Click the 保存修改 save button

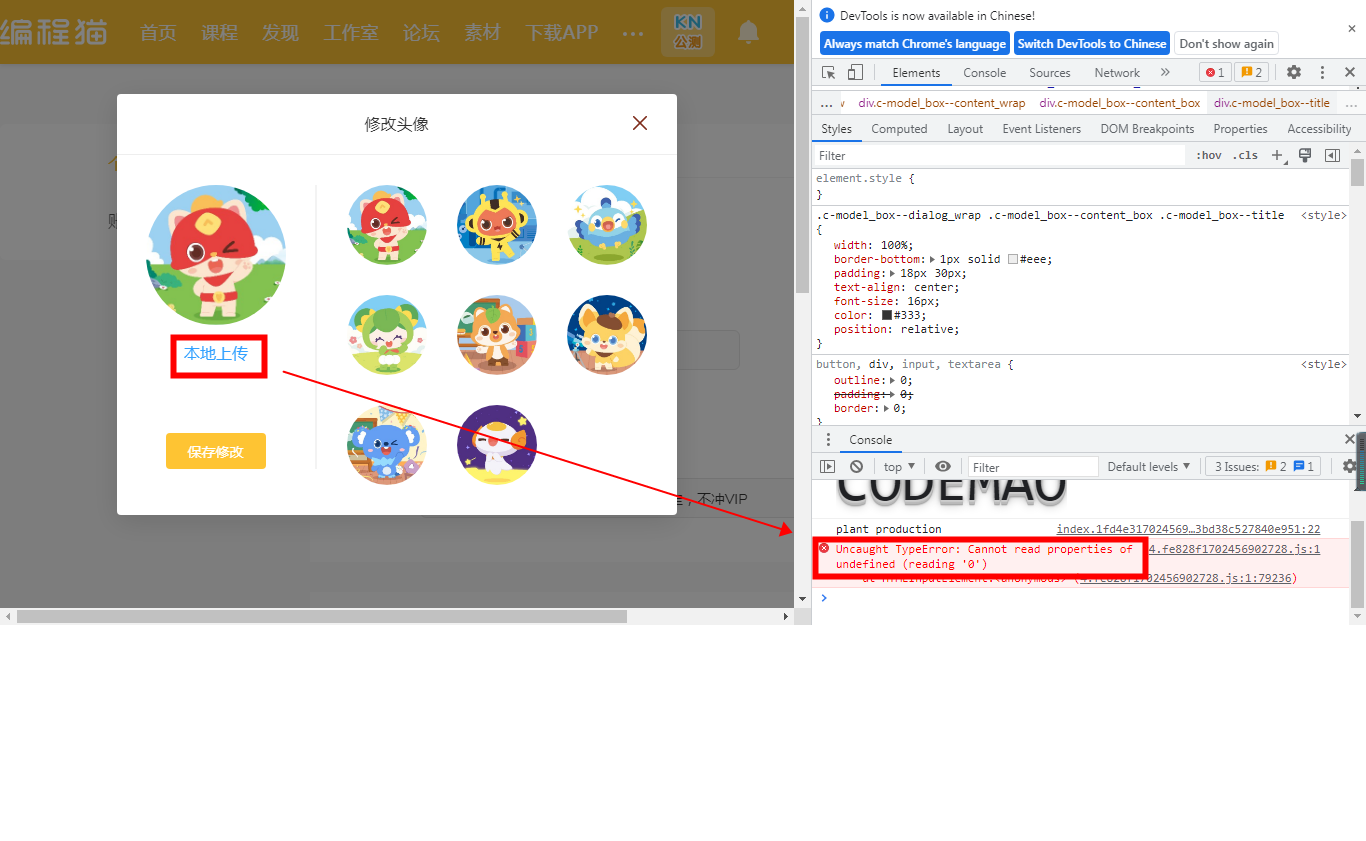click(x=216, y=451)
